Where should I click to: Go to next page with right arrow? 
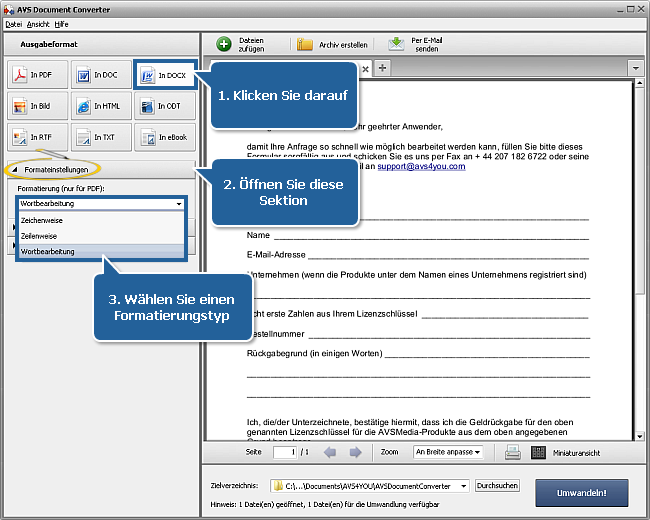tap(355, 452)
